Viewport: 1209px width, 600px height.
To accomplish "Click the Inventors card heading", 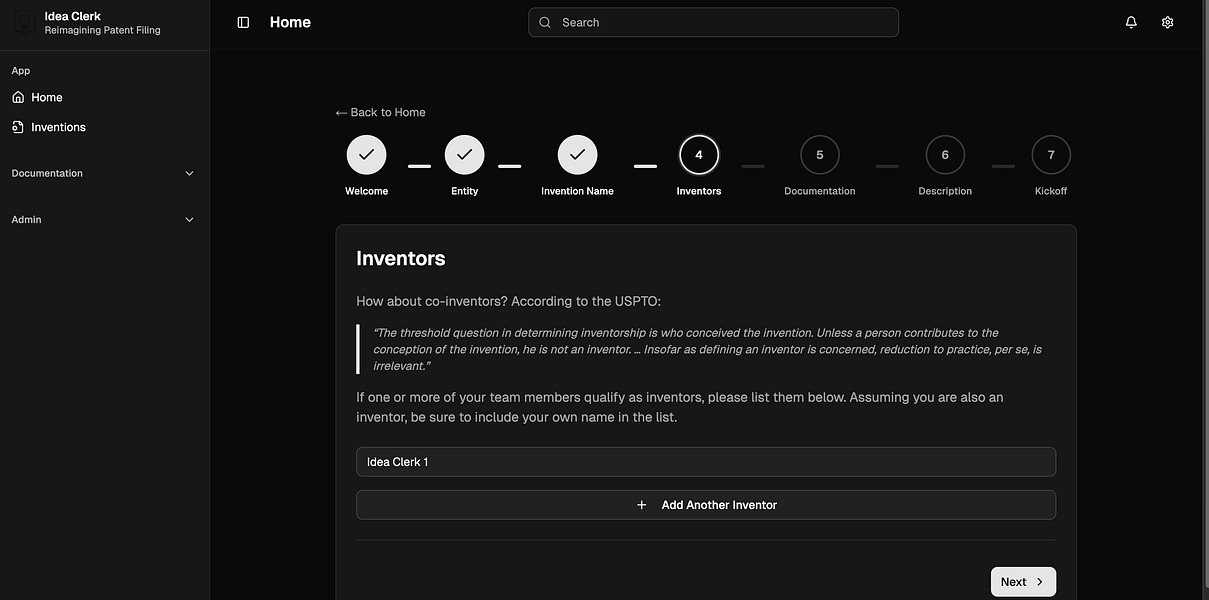I will click(x=401, y=258).
